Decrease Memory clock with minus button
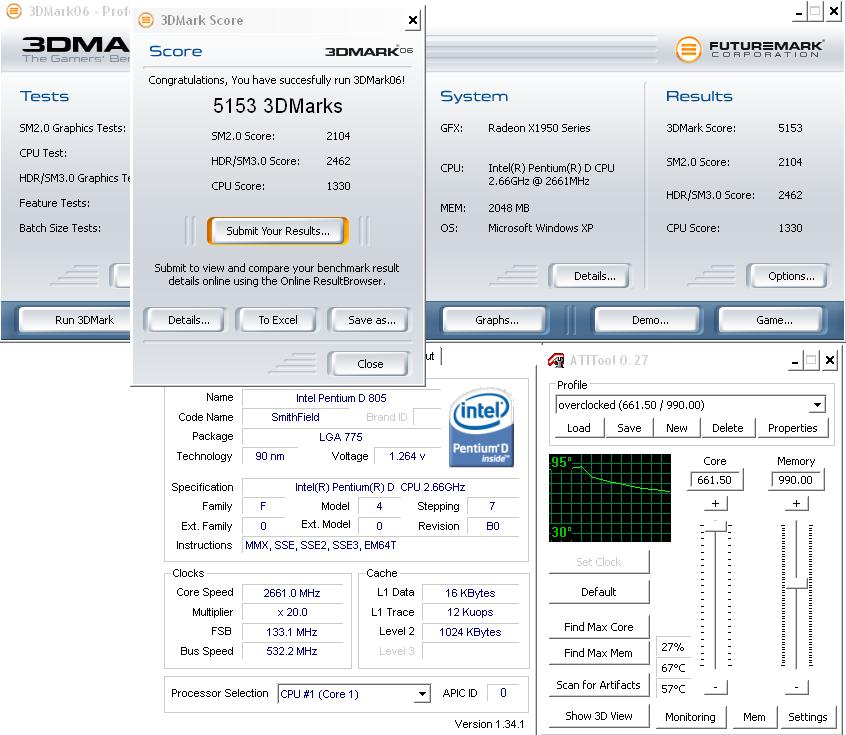The image size is (846, 735). point(796,688)
